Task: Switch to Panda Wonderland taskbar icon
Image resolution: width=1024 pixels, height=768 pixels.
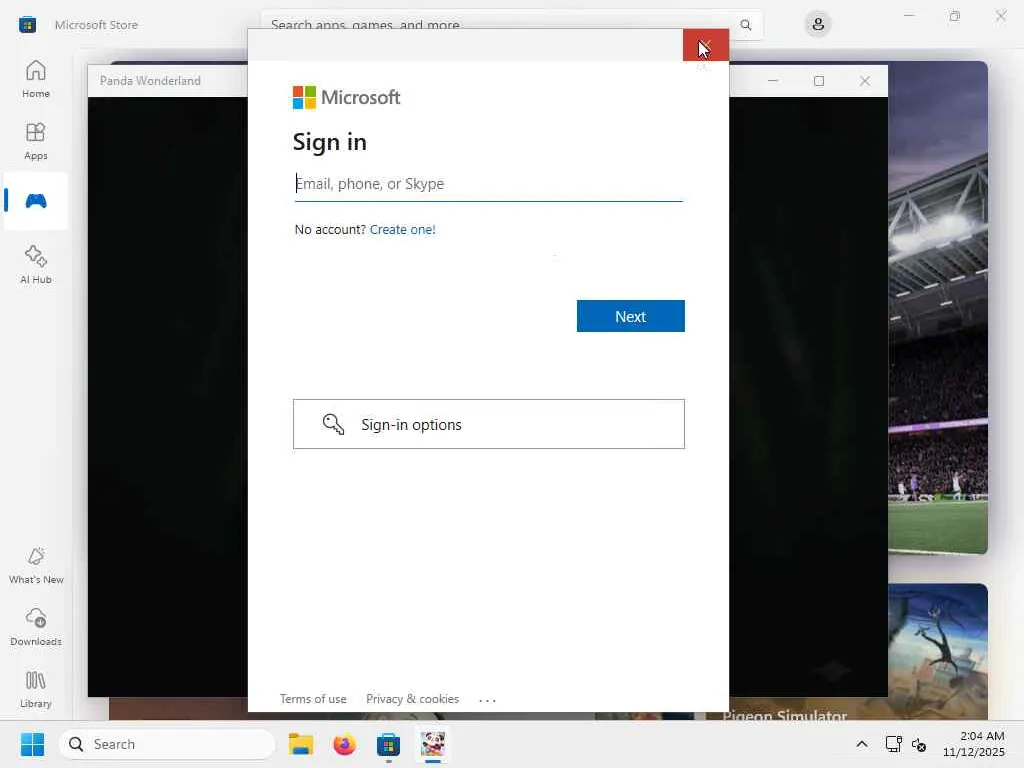Action: coord(432,744)
